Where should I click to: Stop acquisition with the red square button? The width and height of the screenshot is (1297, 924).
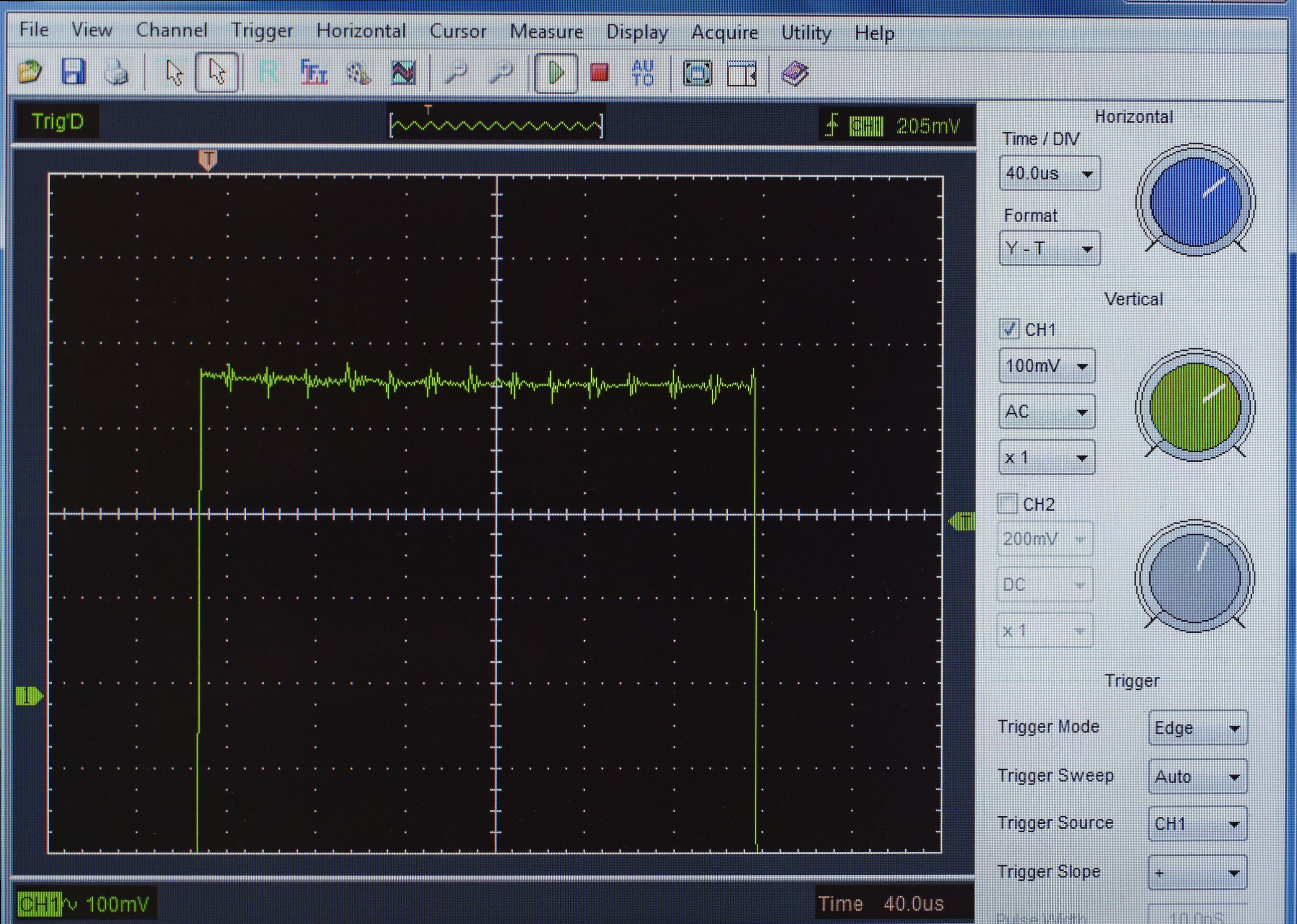click(x=599, y=73)
